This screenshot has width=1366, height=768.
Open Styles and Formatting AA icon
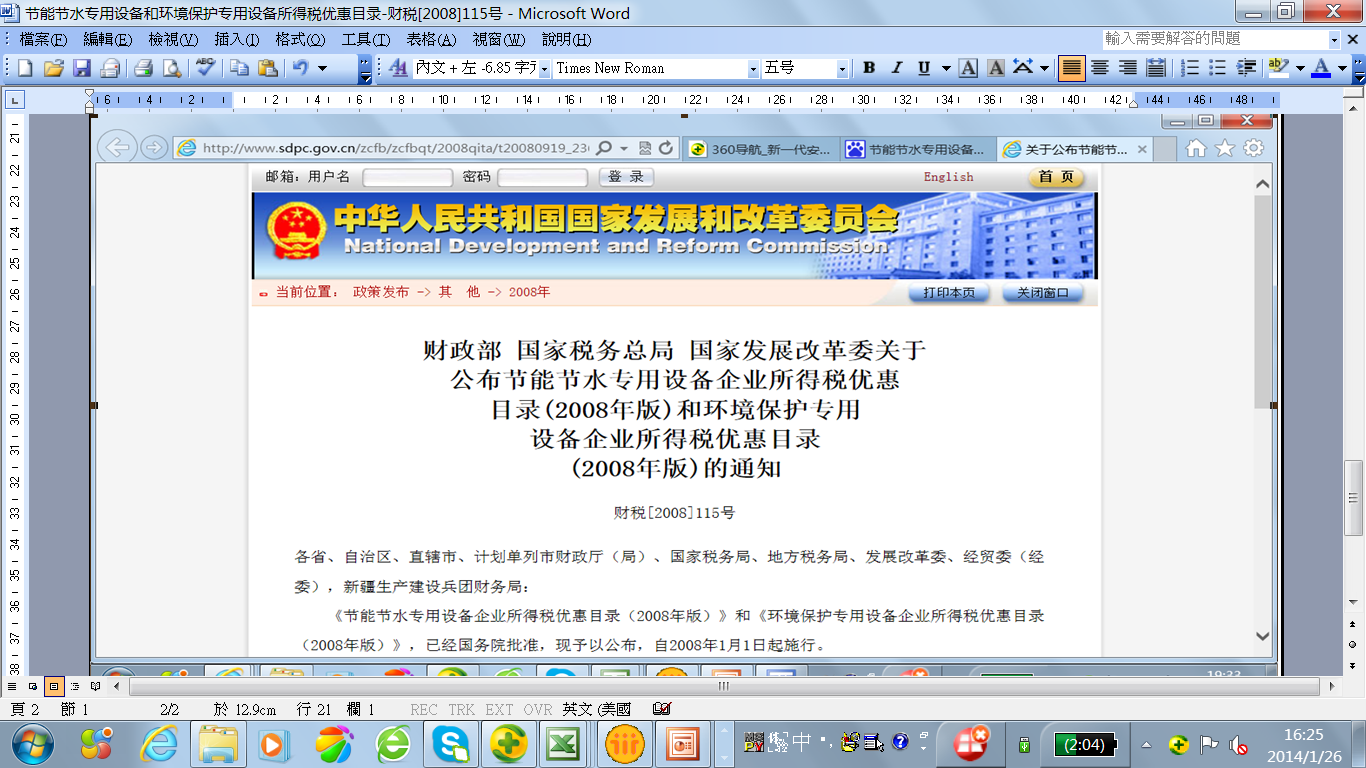(397, 68)
